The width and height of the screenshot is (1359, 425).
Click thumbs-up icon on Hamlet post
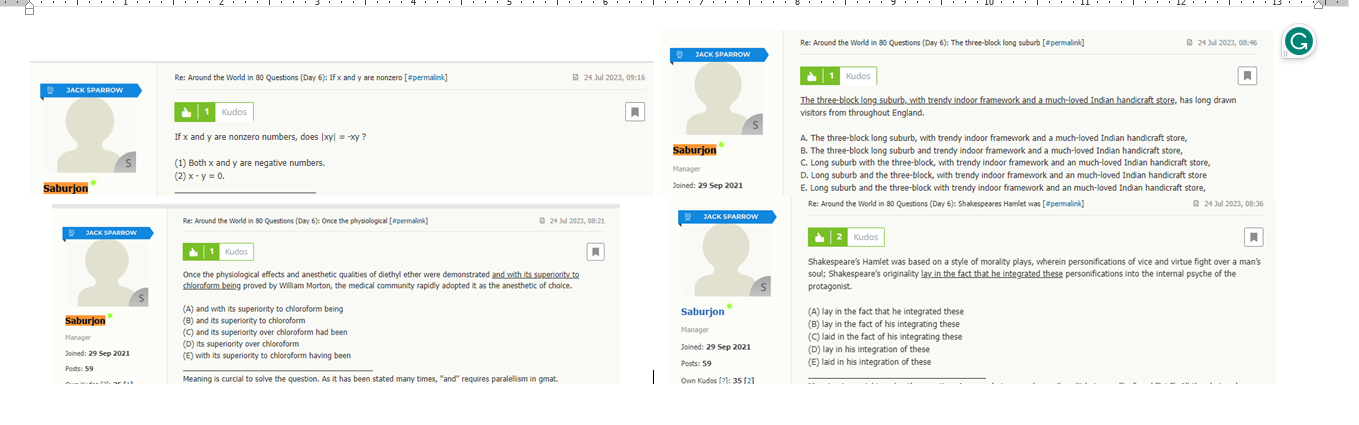(x=819, y=237)
